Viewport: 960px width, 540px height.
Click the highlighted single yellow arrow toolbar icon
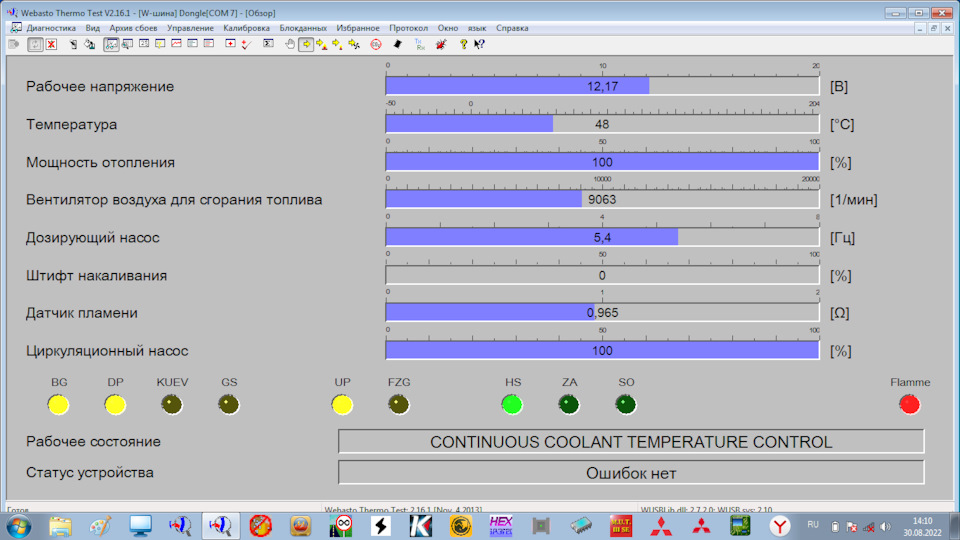(306, 44)
